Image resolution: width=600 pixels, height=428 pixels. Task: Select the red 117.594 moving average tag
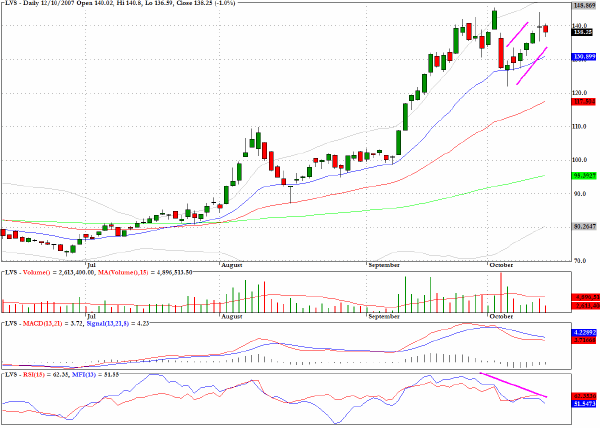(584, 102)
